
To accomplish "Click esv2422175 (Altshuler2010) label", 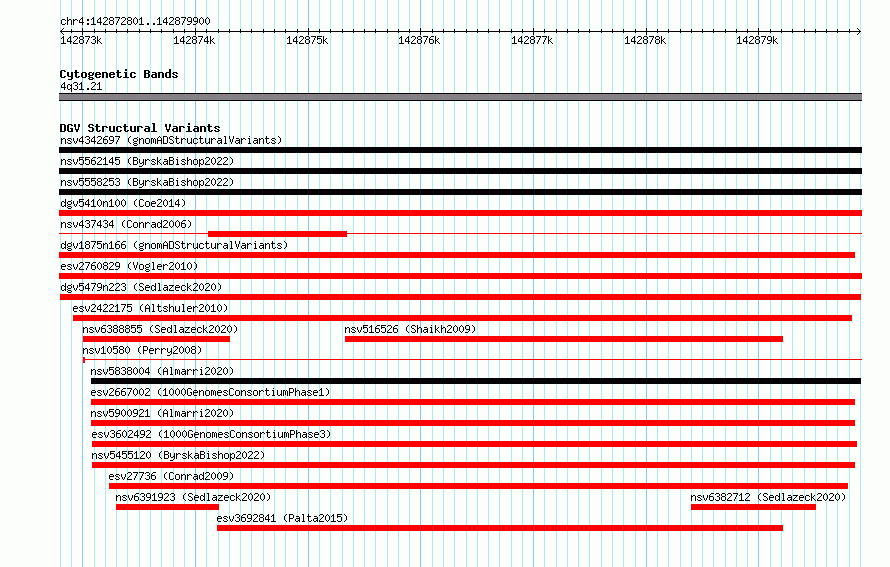I will click(150, 308).
